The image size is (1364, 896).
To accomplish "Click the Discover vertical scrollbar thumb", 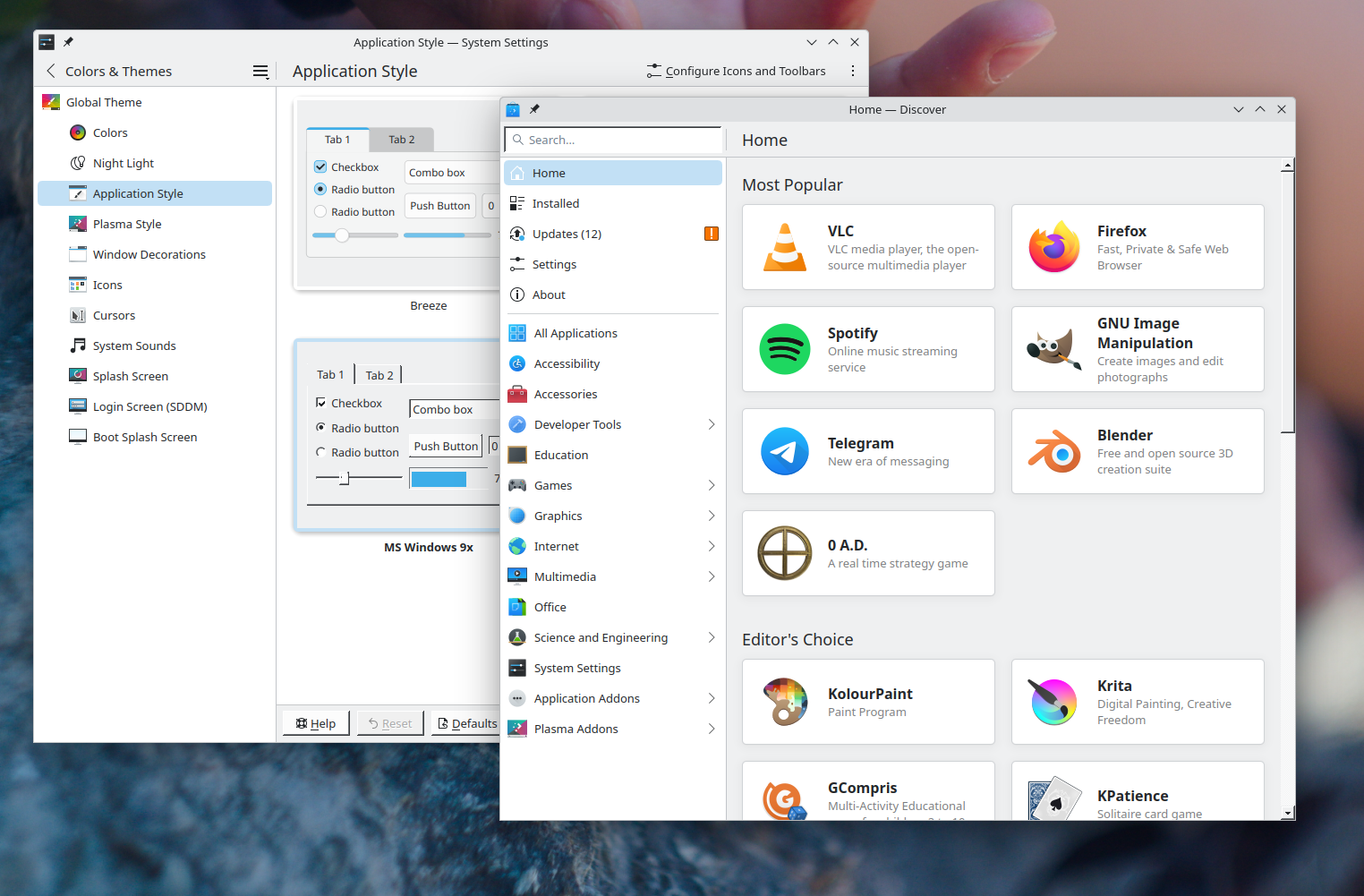I will click(x=1288, y=303).
